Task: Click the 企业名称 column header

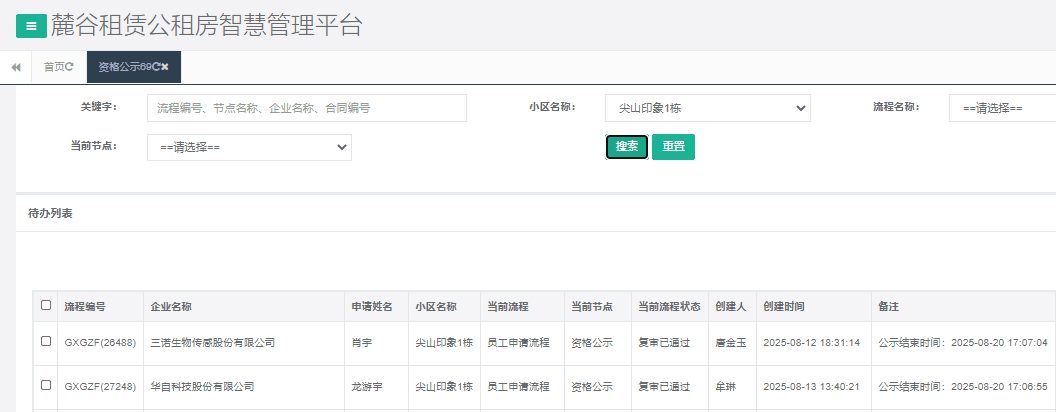Action: click(x=171, y=307)
